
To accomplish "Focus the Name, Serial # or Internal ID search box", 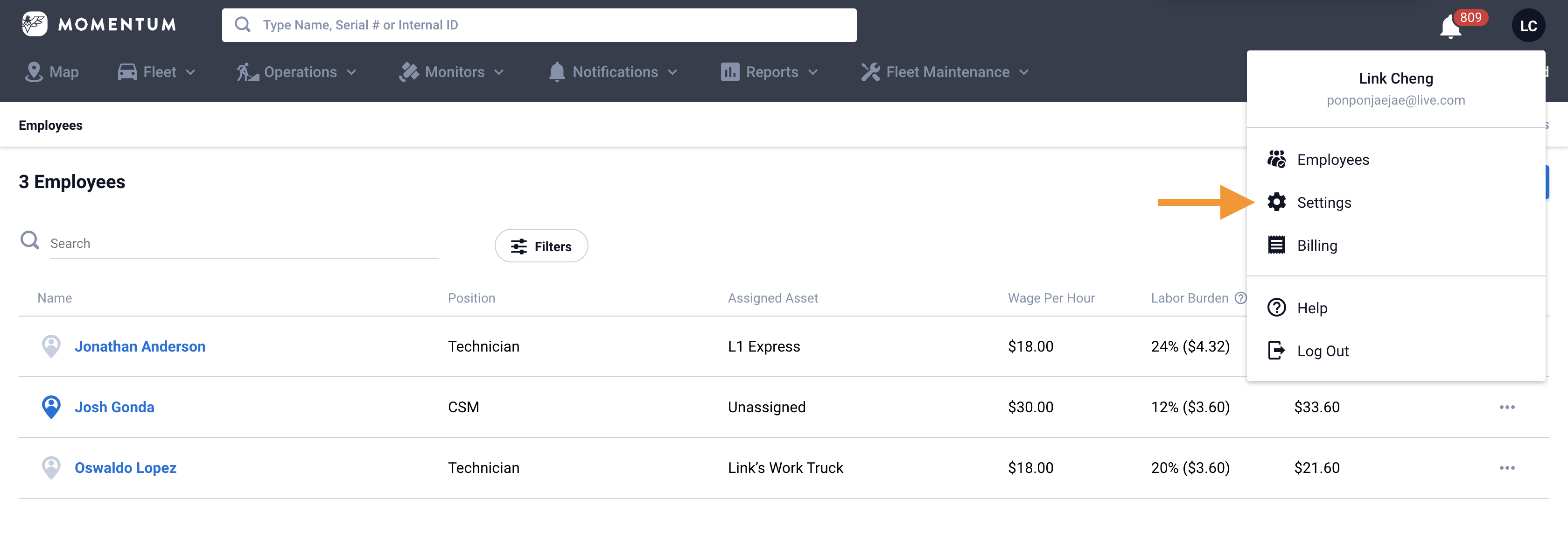I will pos(539,25).
